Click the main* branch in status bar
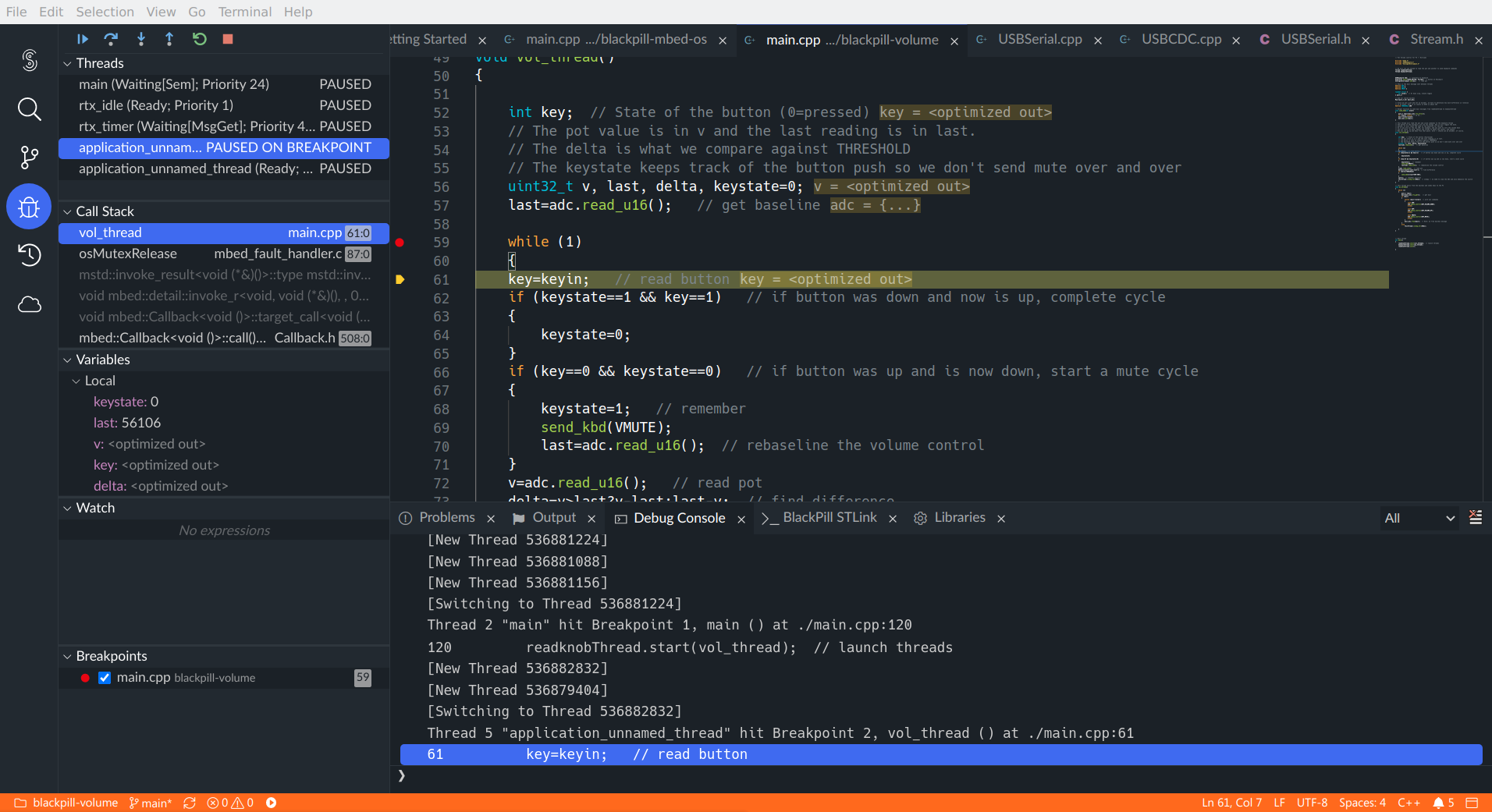The image size is (1492, 812). 151,803
